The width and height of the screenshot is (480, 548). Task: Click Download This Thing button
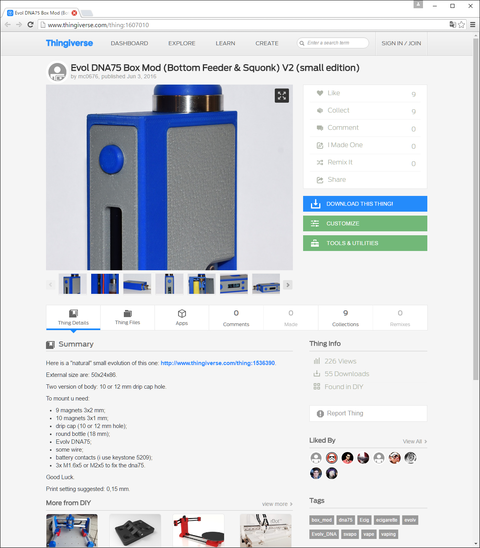click(x=365, y=204)
